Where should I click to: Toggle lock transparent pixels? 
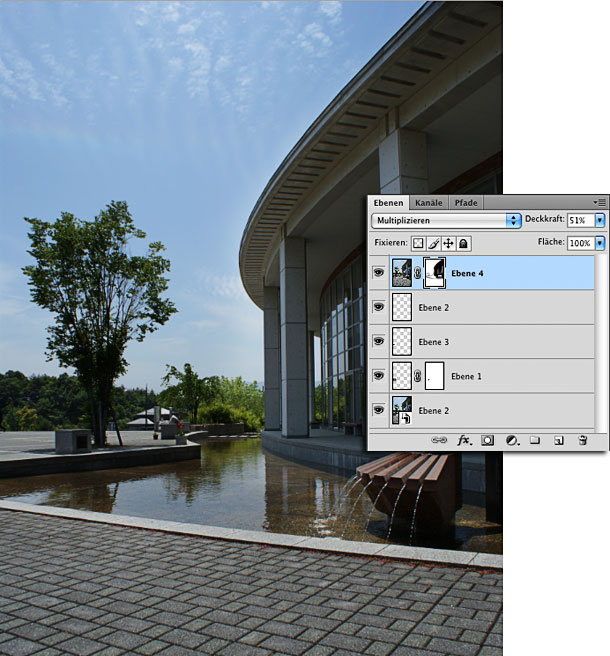418,243
